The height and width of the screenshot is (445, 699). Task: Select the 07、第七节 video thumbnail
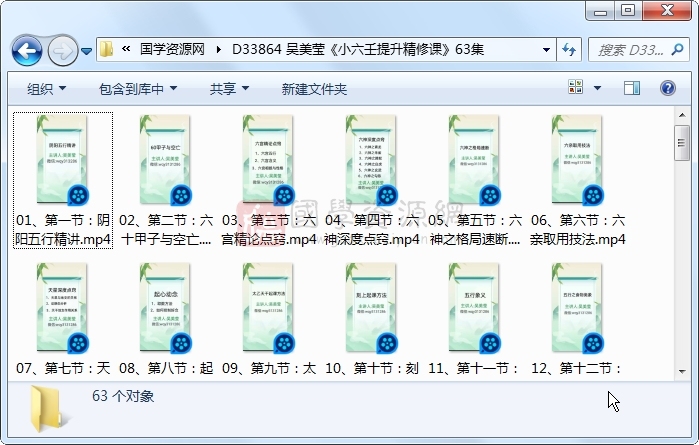tap(62, 308)
